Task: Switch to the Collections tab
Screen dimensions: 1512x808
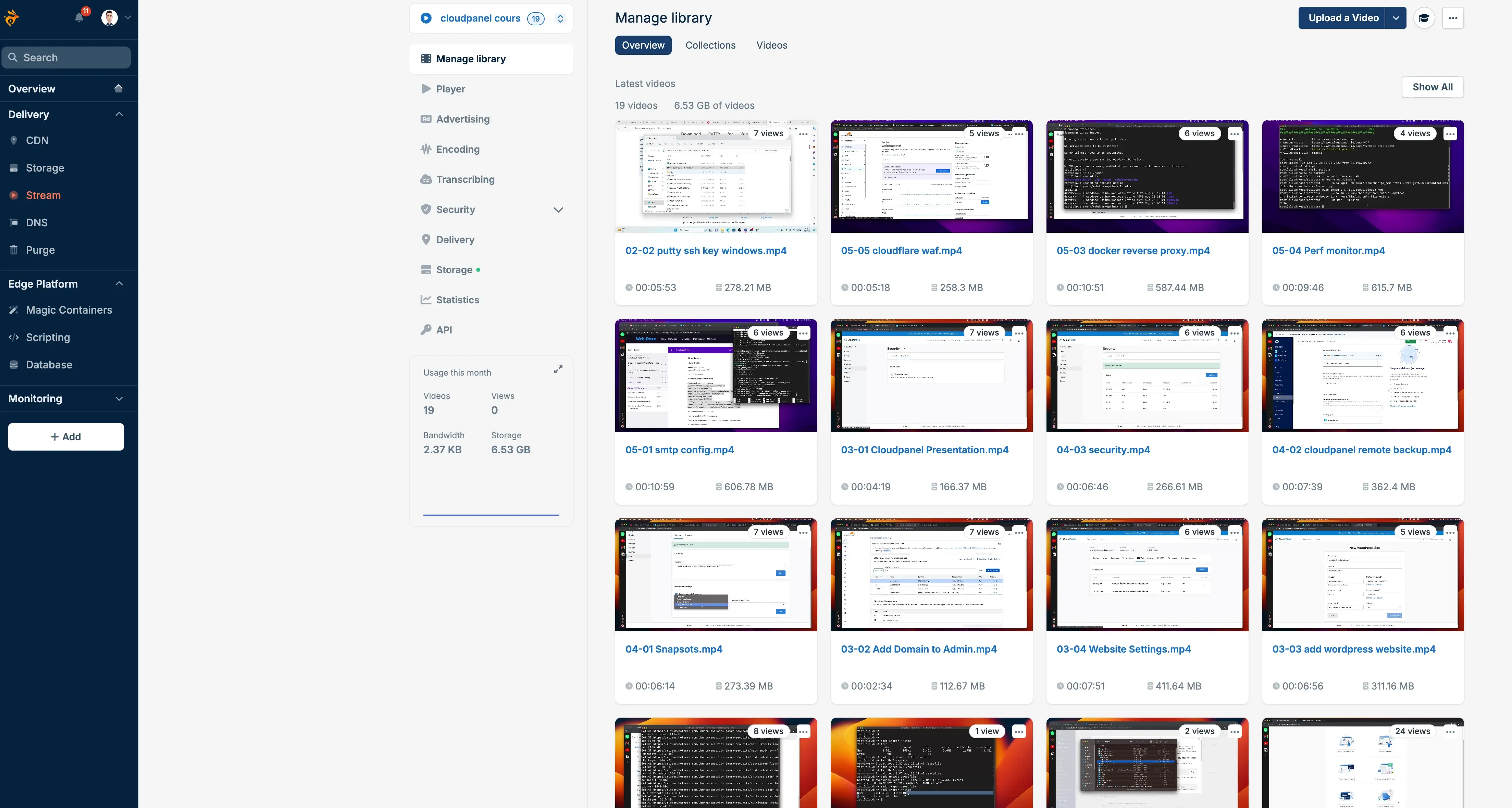Action: tap(710, 45)
